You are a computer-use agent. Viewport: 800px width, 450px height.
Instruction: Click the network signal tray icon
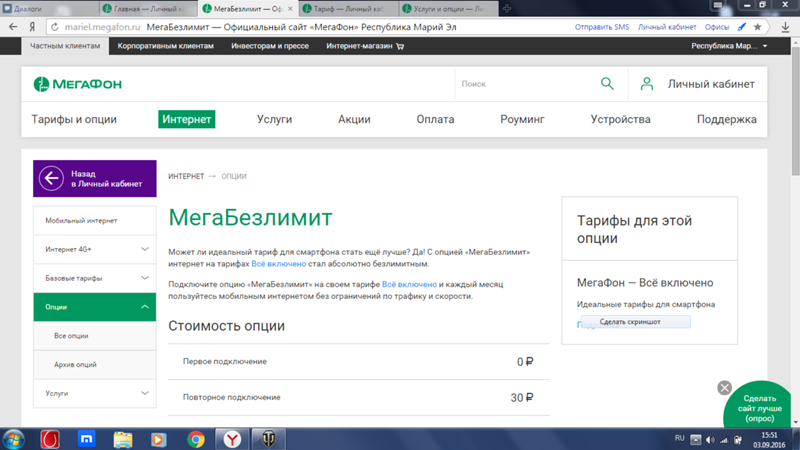click(x=724, y=440)
